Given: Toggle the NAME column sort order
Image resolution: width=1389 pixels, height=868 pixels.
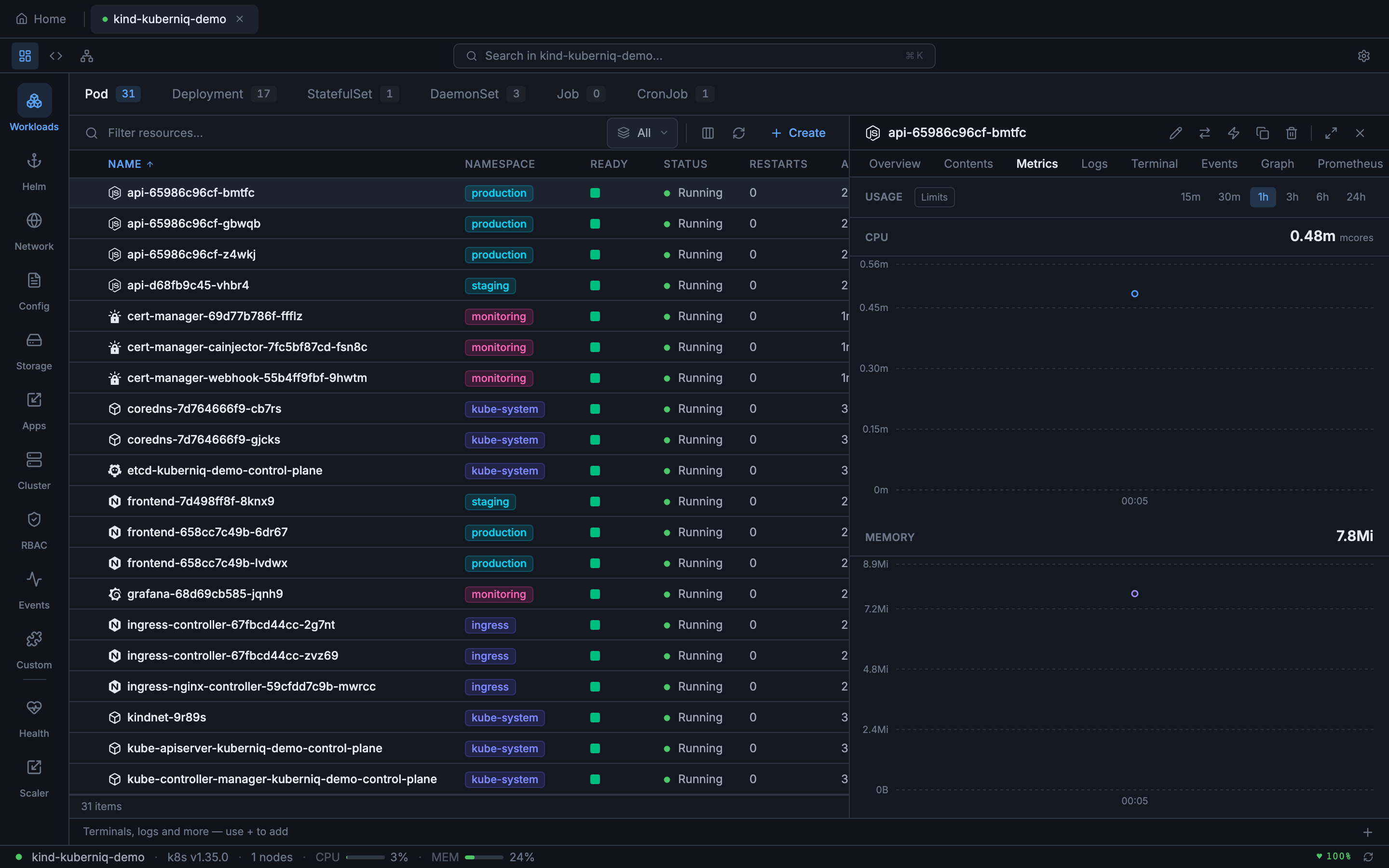Looking at the screenshot, I should [129, 163].
